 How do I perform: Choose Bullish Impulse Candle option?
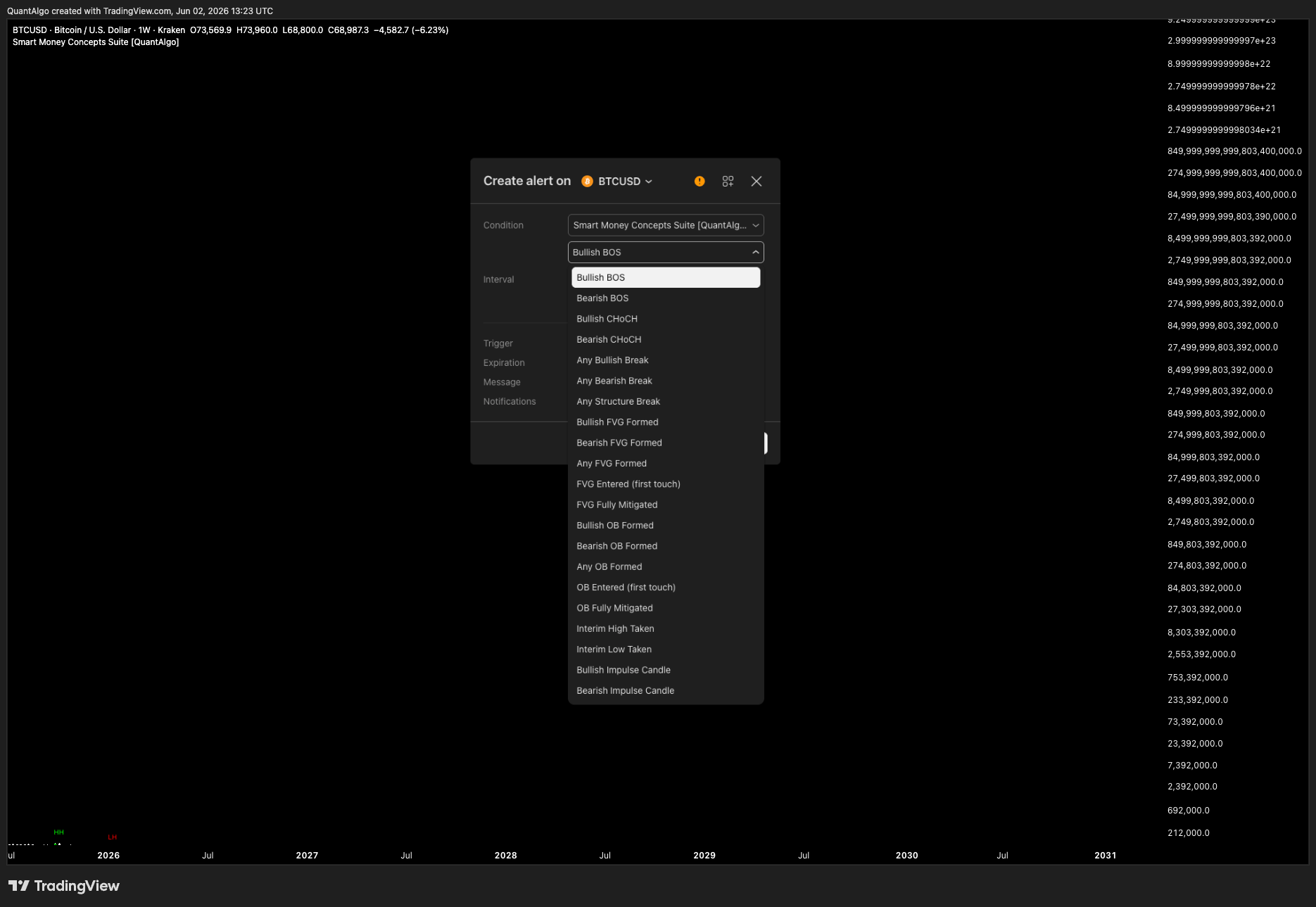coord(666,670)
